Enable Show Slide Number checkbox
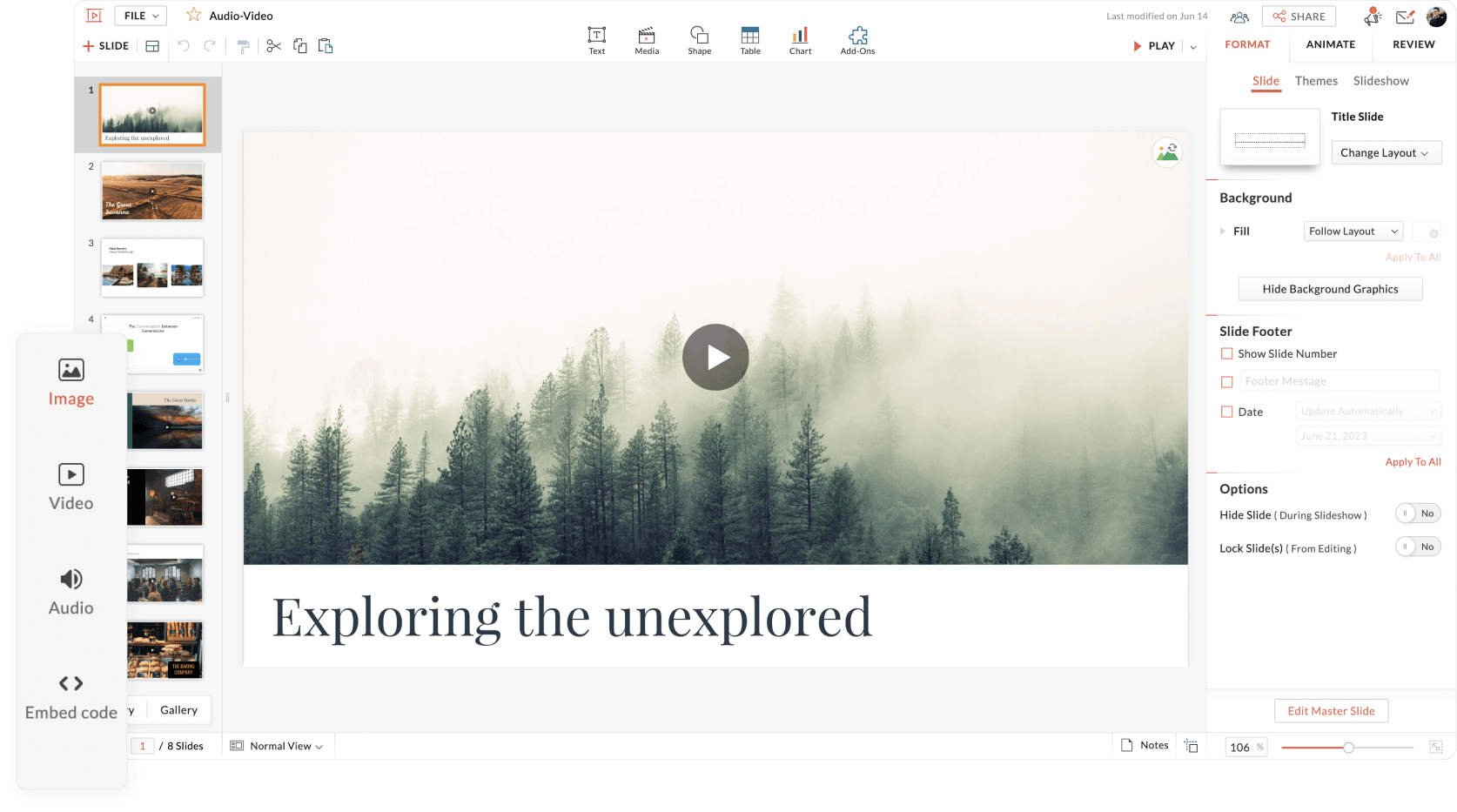 (1227, 353)
